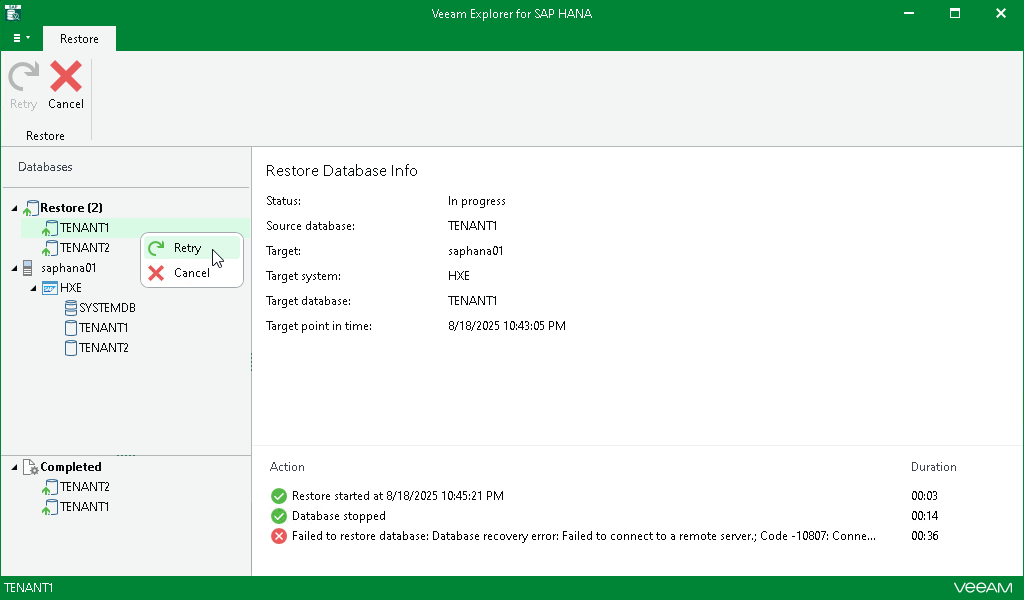Image resolution: width=1024 pixels, height=600 pixels.
Task: Select TENANT1 database under HXE
Action: (103, 328)
